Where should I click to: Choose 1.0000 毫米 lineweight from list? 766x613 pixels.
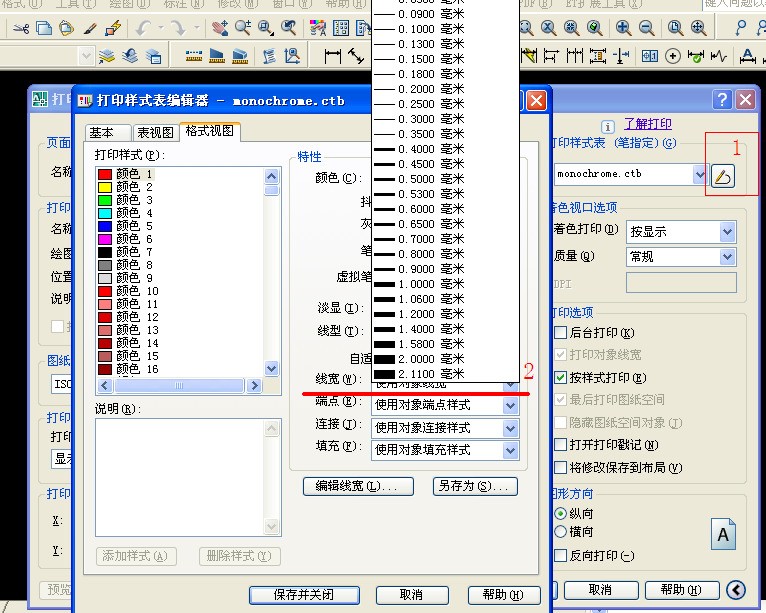pos(445,284)
